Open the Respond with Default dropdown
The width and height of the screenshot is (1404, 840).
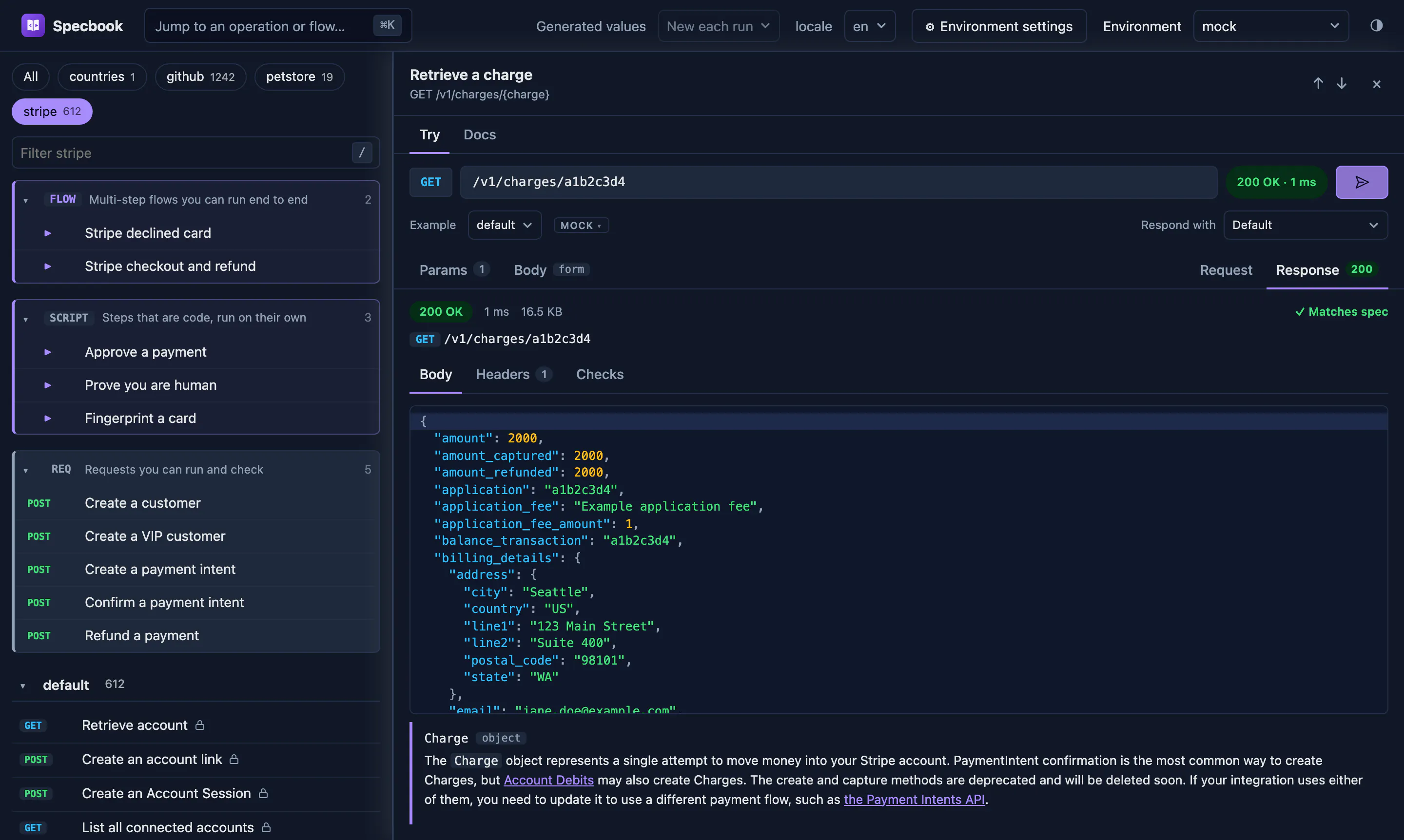tap(1305, 225)
